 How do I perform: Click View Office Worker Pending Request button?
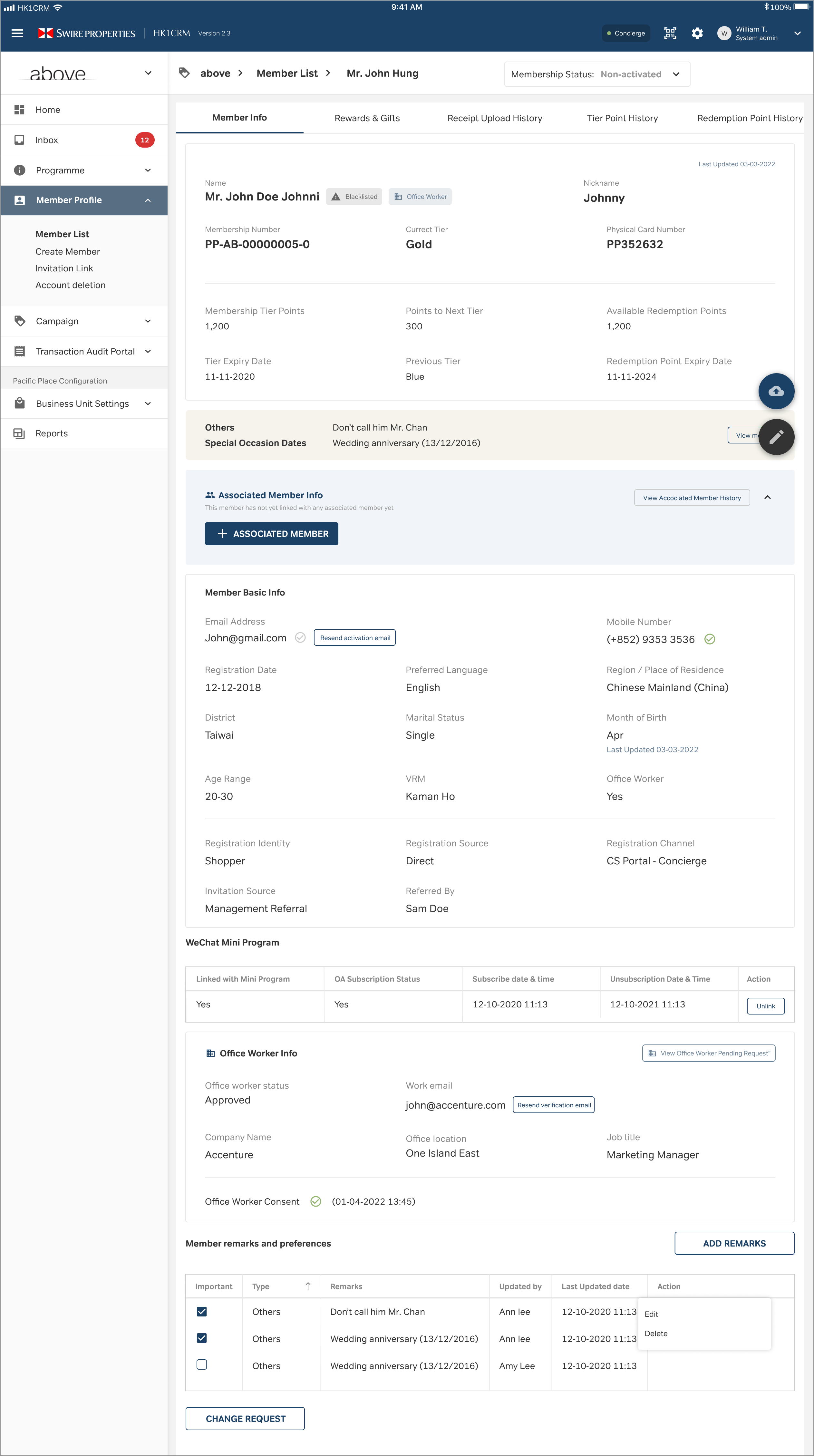click(709, 1053)
